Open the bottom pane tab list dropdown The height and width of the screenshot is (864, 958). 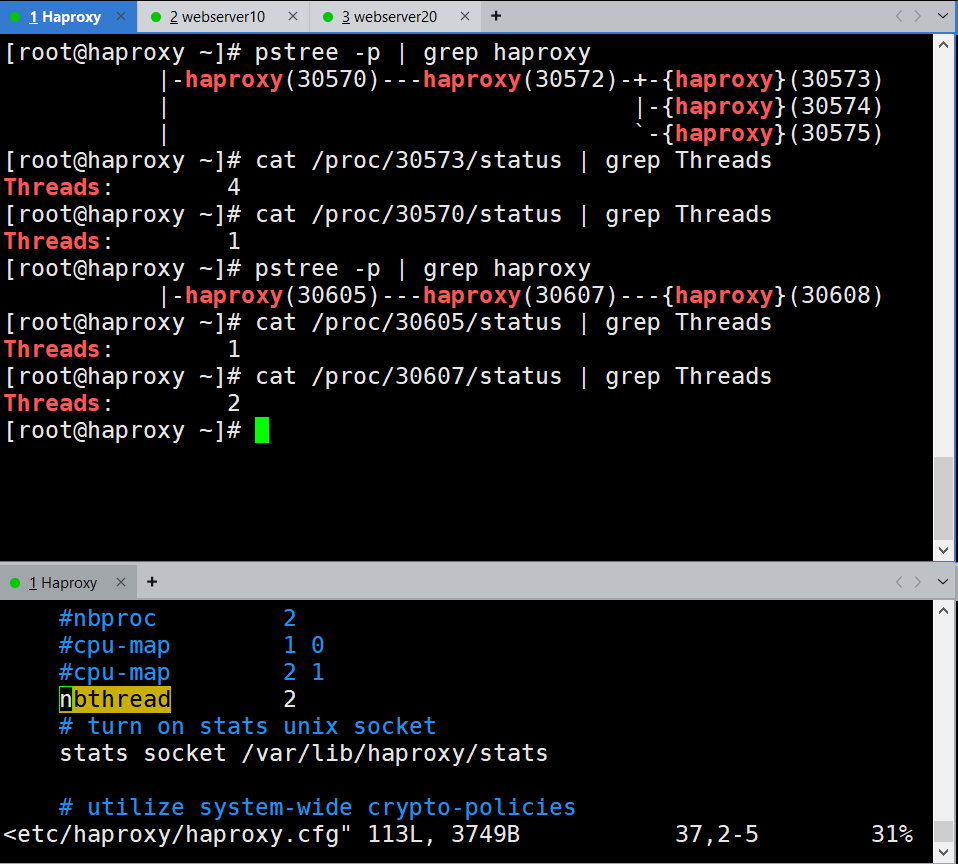[943, 582]
